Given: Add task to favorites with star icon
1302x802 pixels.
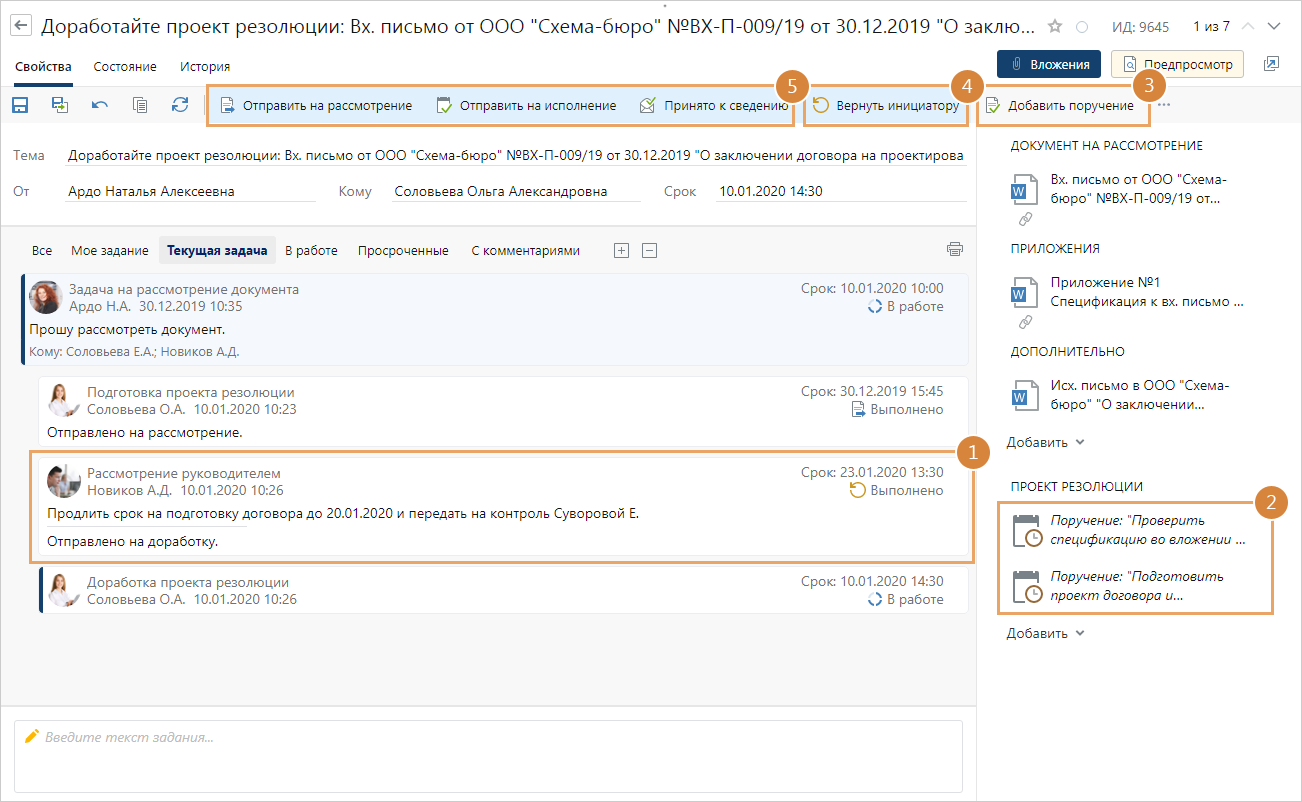Looking at the screenshot, I should point(1055,26).
